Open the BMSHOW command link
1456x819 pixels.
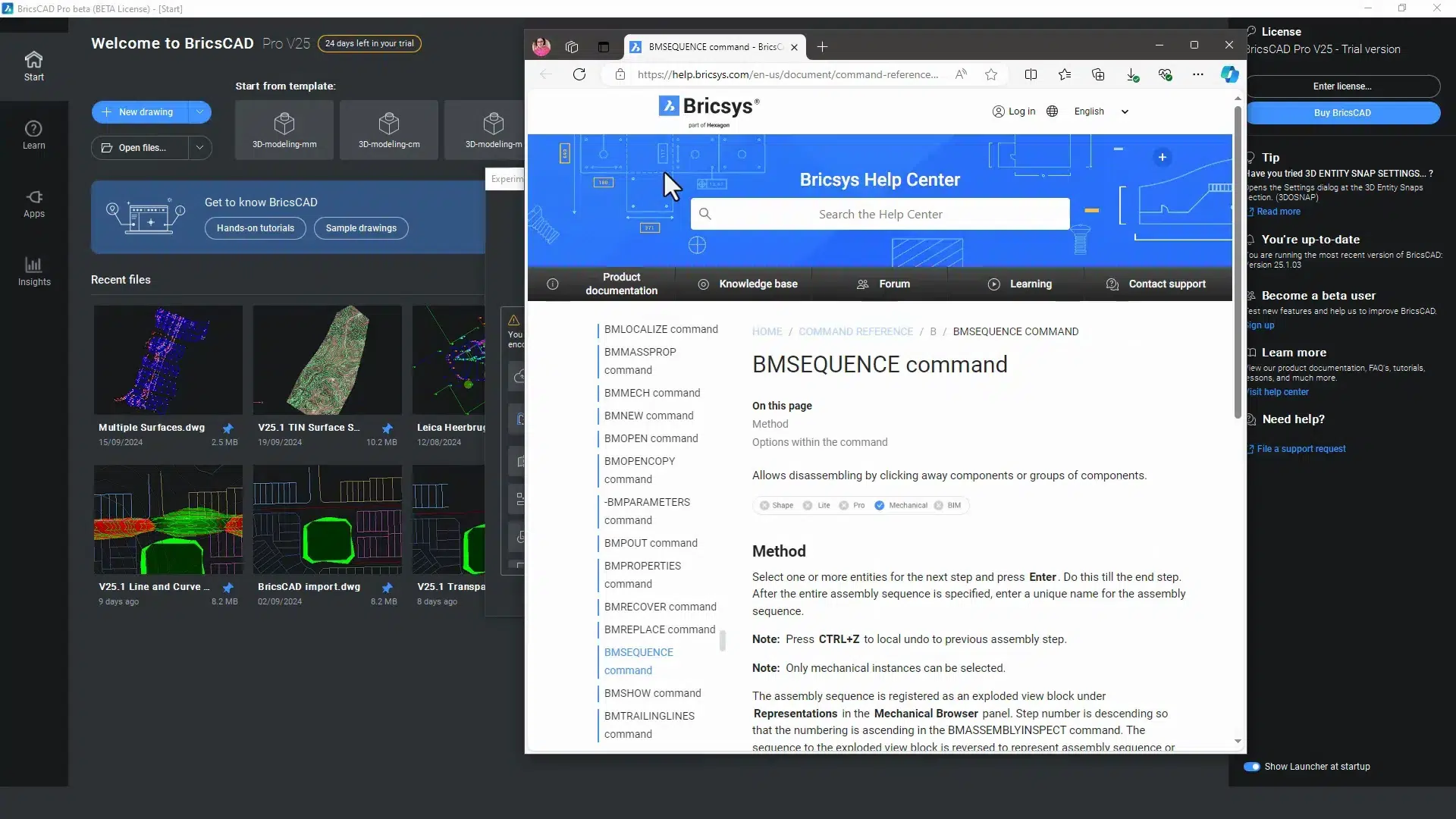click(652, 693)
